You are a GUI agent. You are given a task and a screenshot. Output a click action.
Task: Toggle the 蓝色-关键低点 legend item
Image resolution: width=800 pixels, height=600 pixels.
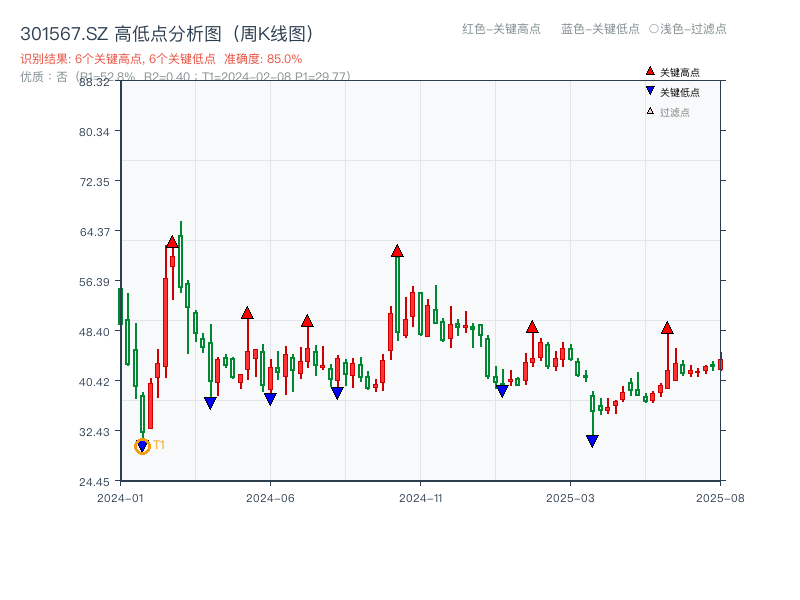click(601, 30)
